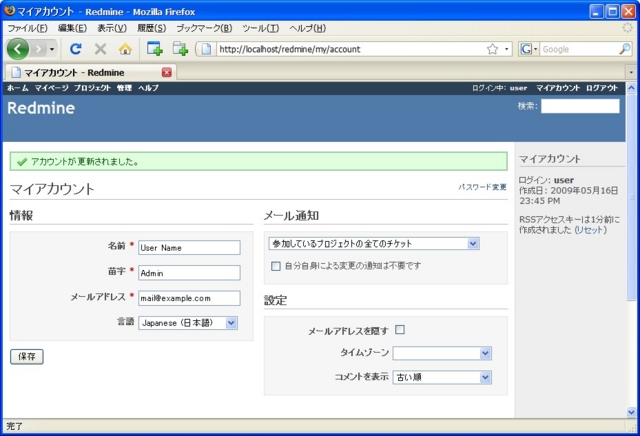Check 自分自身による変更の通知は不要です checkbox
The image size is (640, 436).
[276, 266]
